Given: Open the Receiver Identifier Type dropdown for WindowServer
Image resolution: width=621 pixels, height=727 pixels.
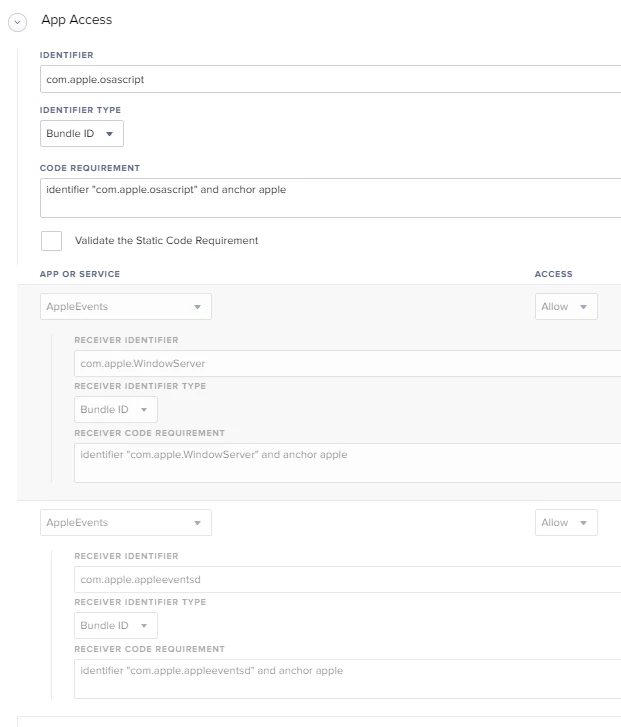Looking at the screenshot, I should point(116,409).
